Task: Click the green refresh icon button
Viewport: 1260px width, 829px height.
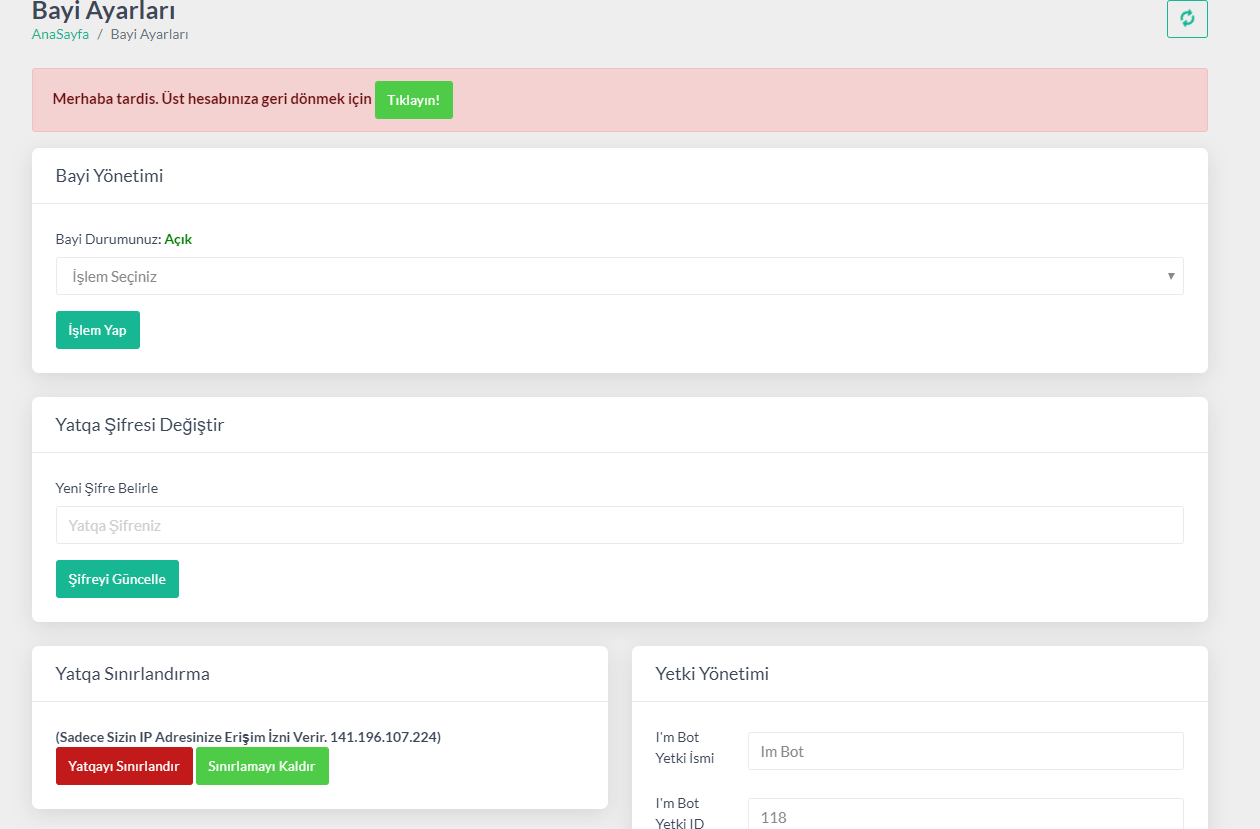Action: point(1187,19)
